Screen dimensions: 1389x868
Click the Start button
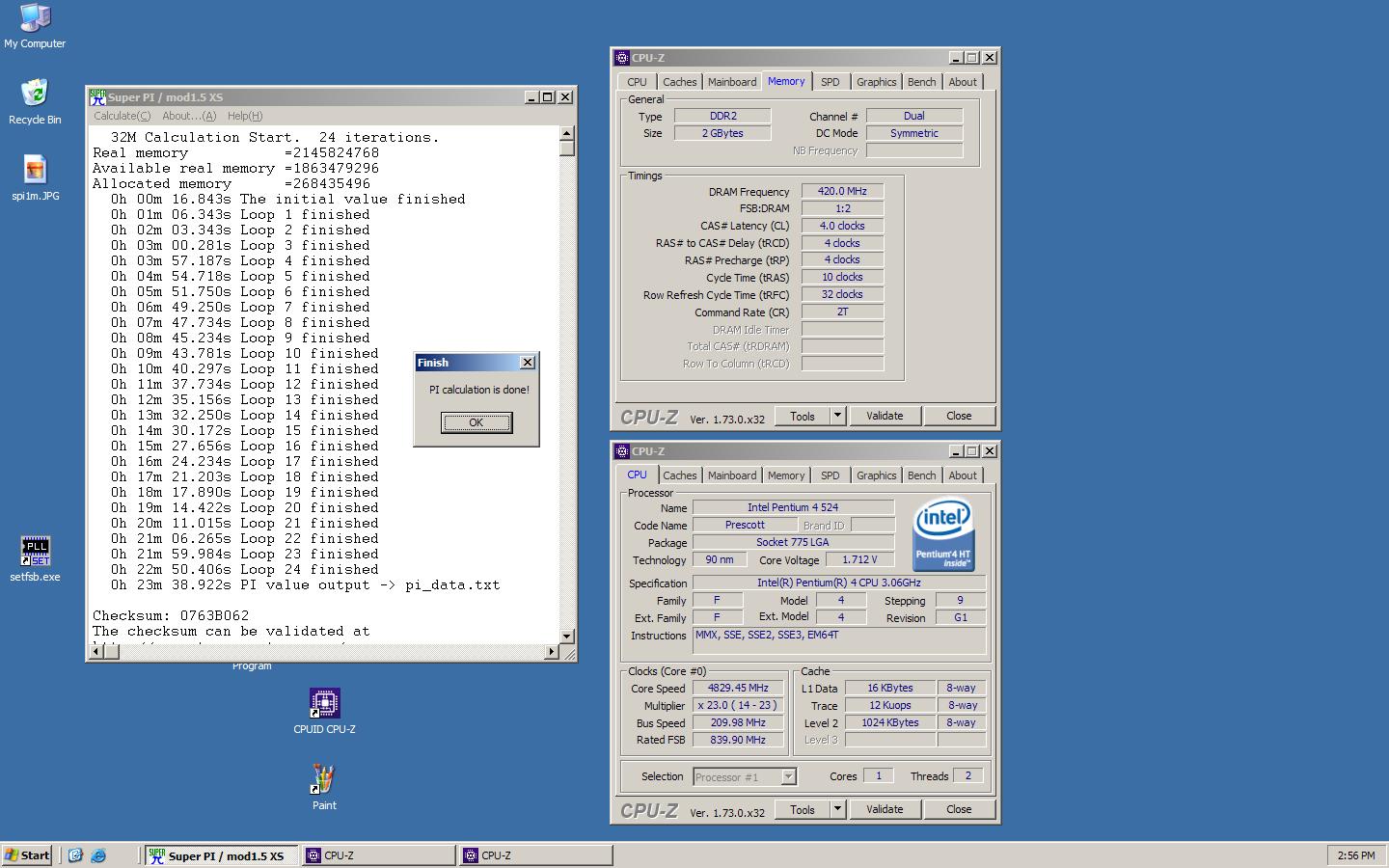point(27,855)
